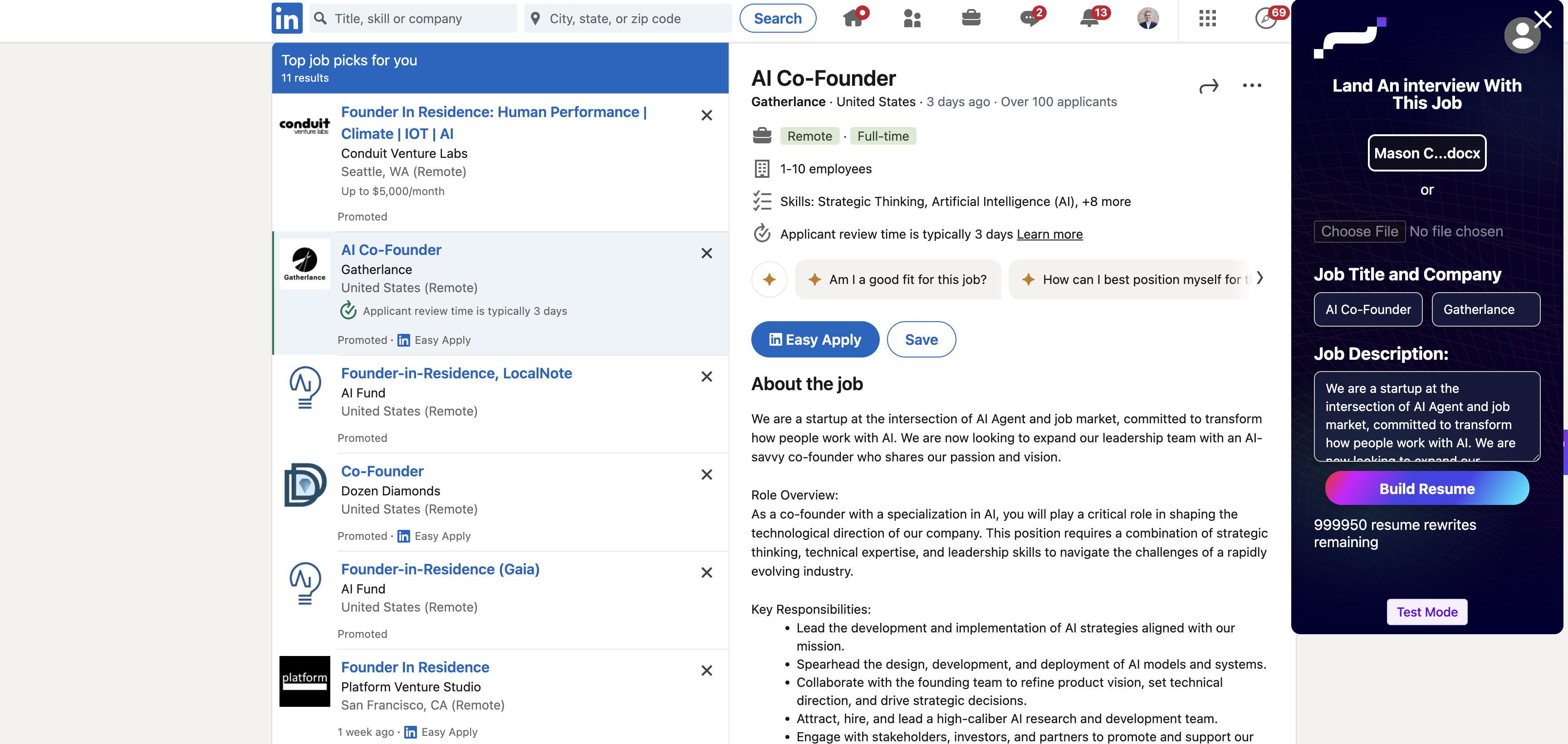Open the Co-Founder at Dozen Diamonds job
The height and width of the screenshot is (744, 1568).
[x=382, y=471]
